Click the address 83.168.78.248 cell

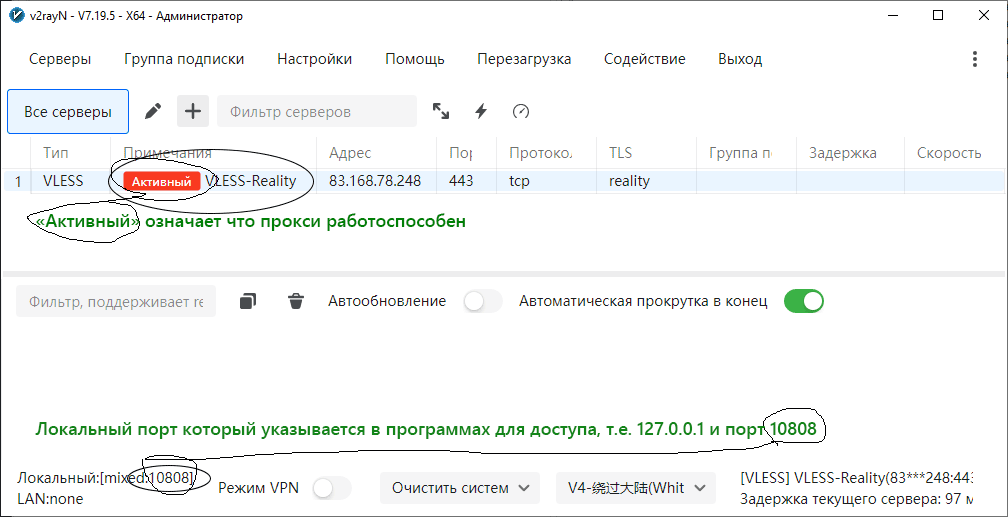[x=375, y=181]
